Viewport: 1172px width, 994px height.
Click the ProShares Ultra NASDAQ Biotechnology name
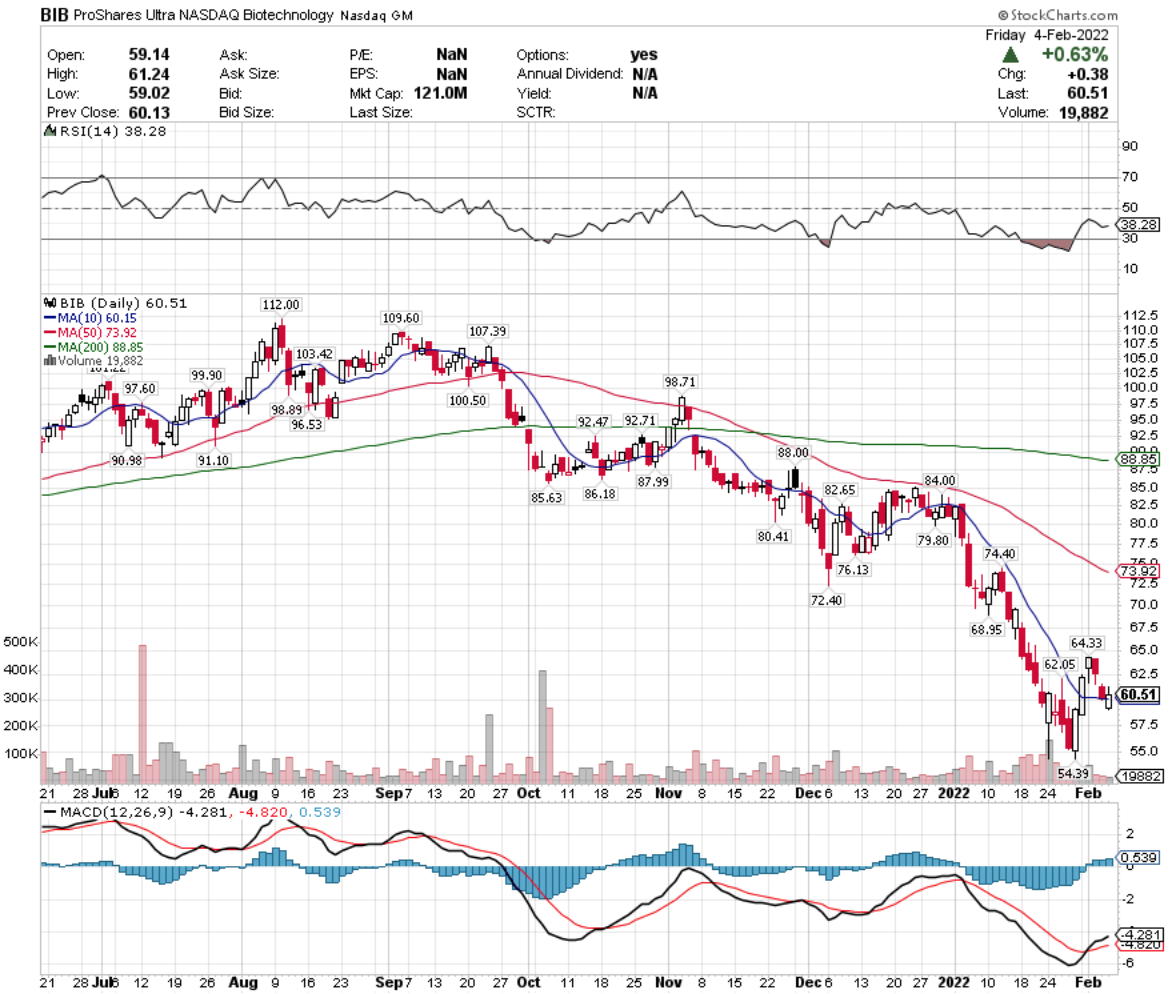click(x=203, y=15)
